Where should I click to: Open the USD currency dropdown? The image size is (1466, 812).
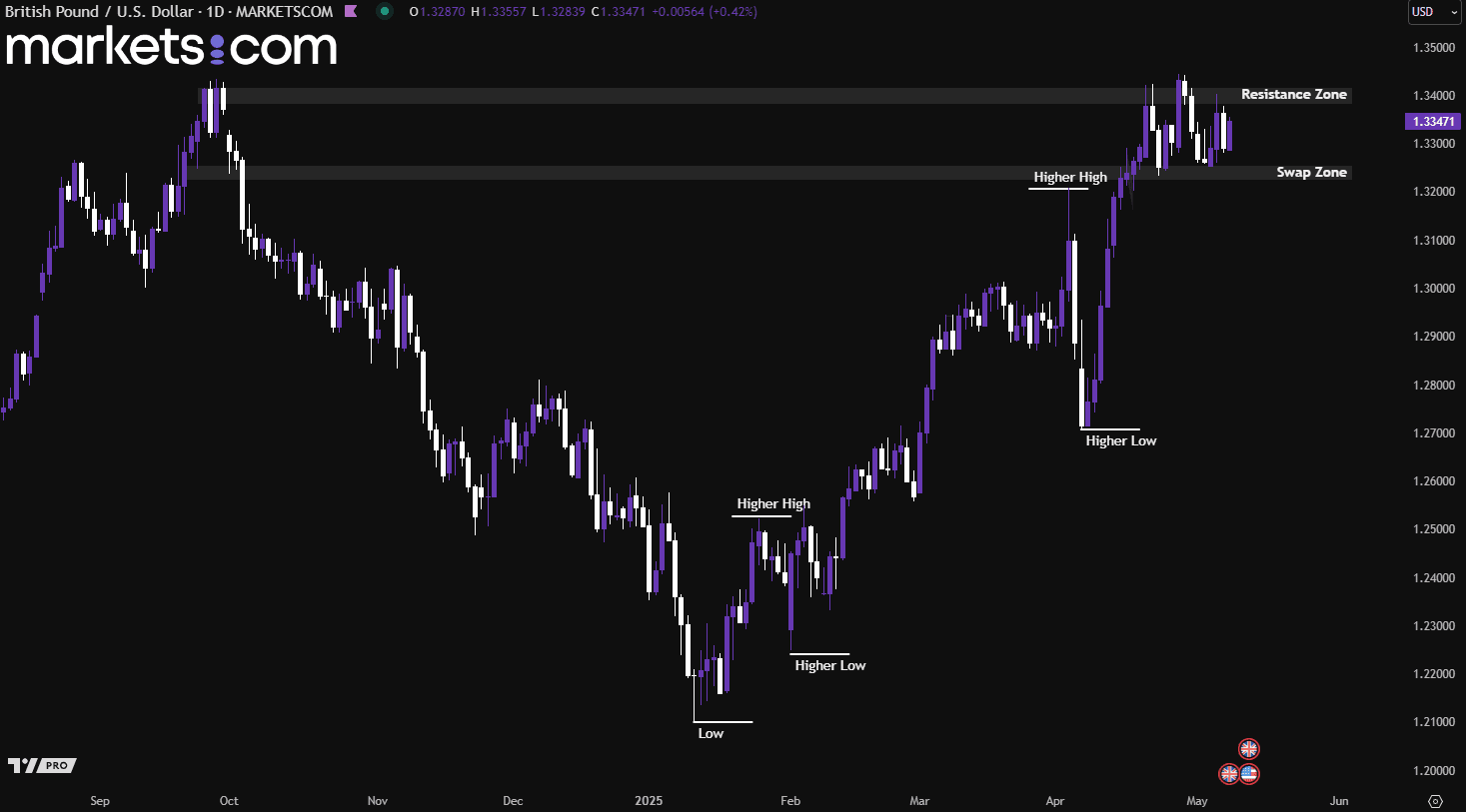[1434, 12]
